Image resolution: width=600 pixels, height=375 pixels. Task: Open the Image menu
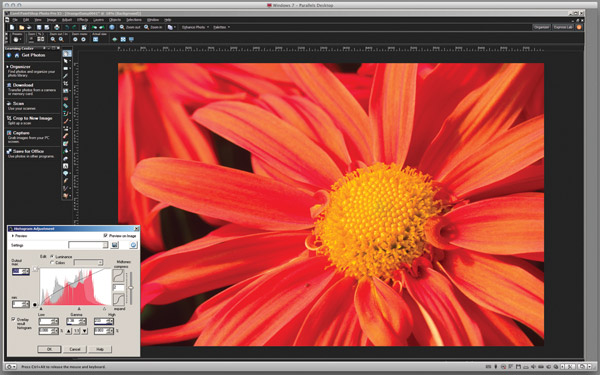[x=51, y=20]
